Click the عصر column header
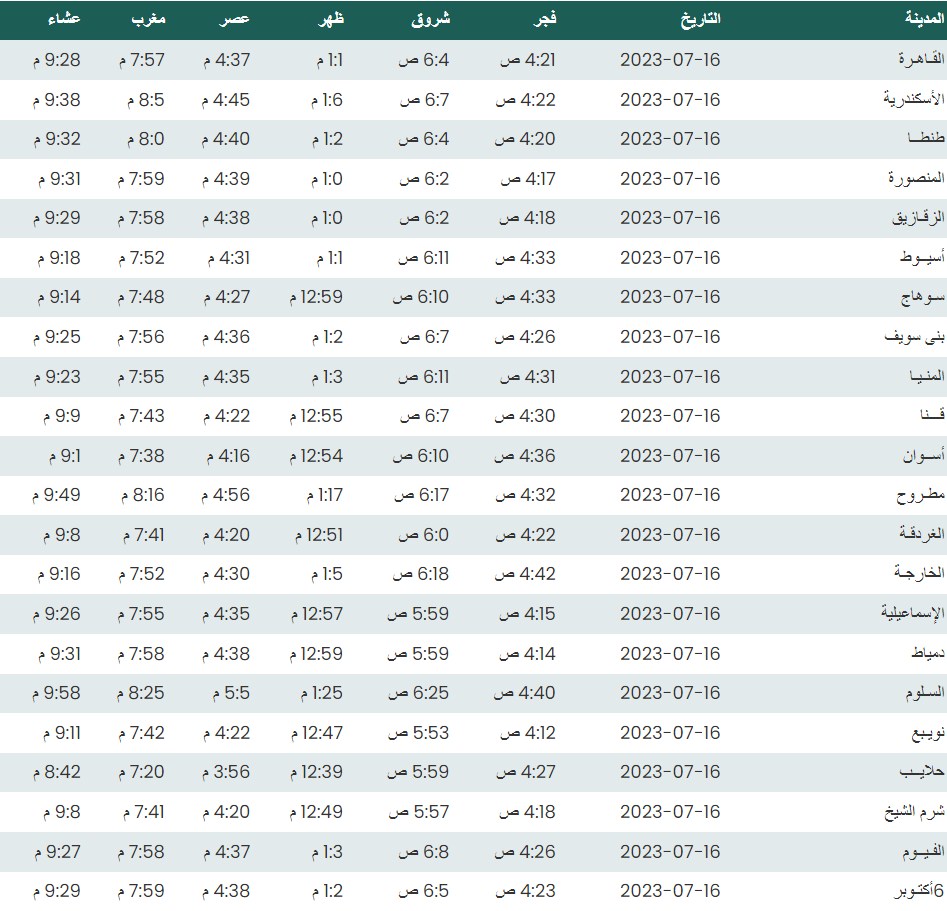Image resolution: width=947 pixels, height=911 pixels. pos(234,19)
